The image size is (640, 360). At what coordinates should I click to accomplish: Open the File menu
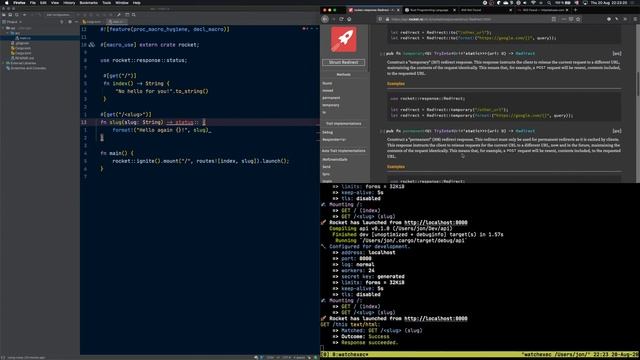33,3
